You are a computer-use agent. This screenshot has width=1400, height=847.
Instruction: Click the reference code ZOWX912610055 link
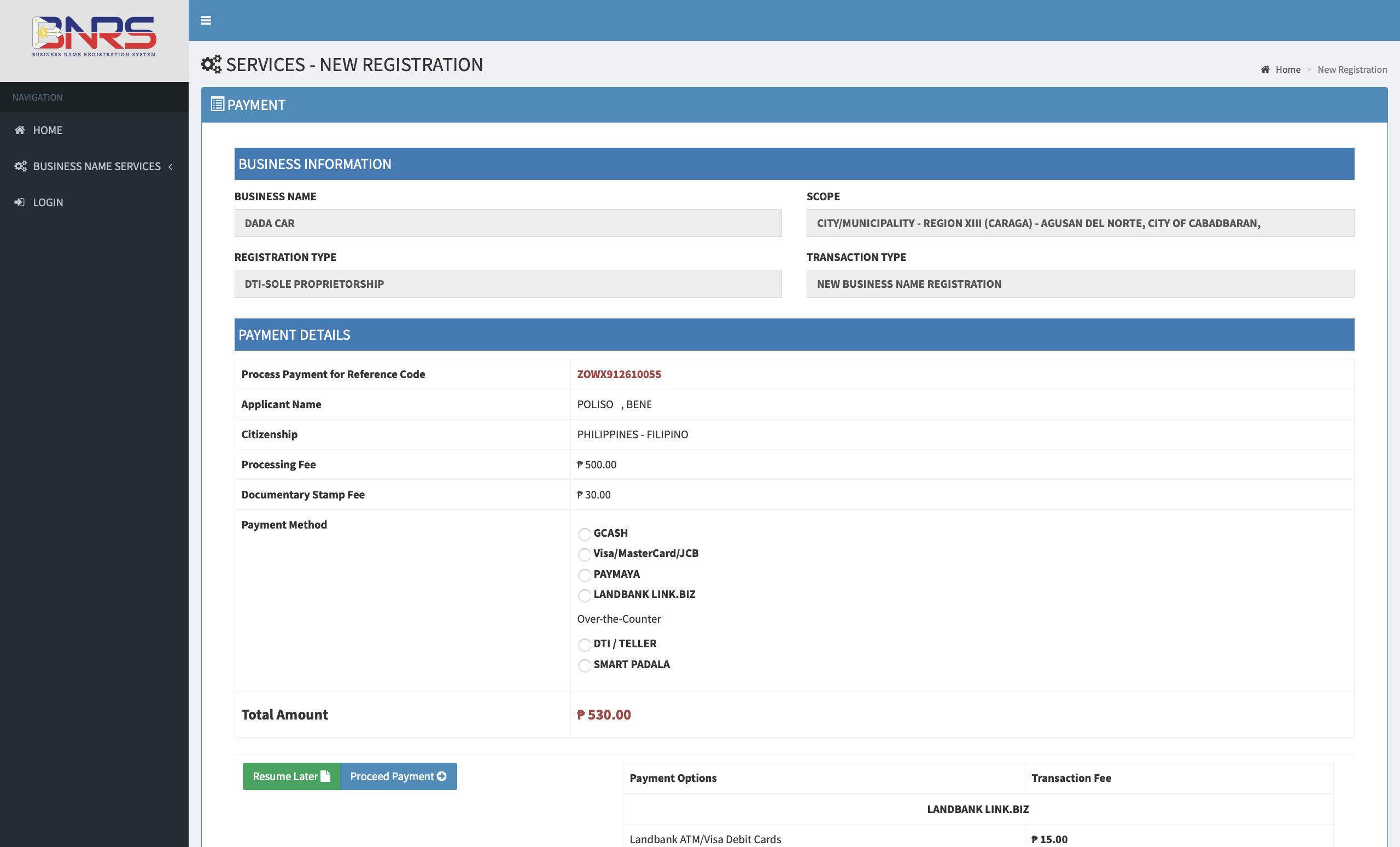619,374
